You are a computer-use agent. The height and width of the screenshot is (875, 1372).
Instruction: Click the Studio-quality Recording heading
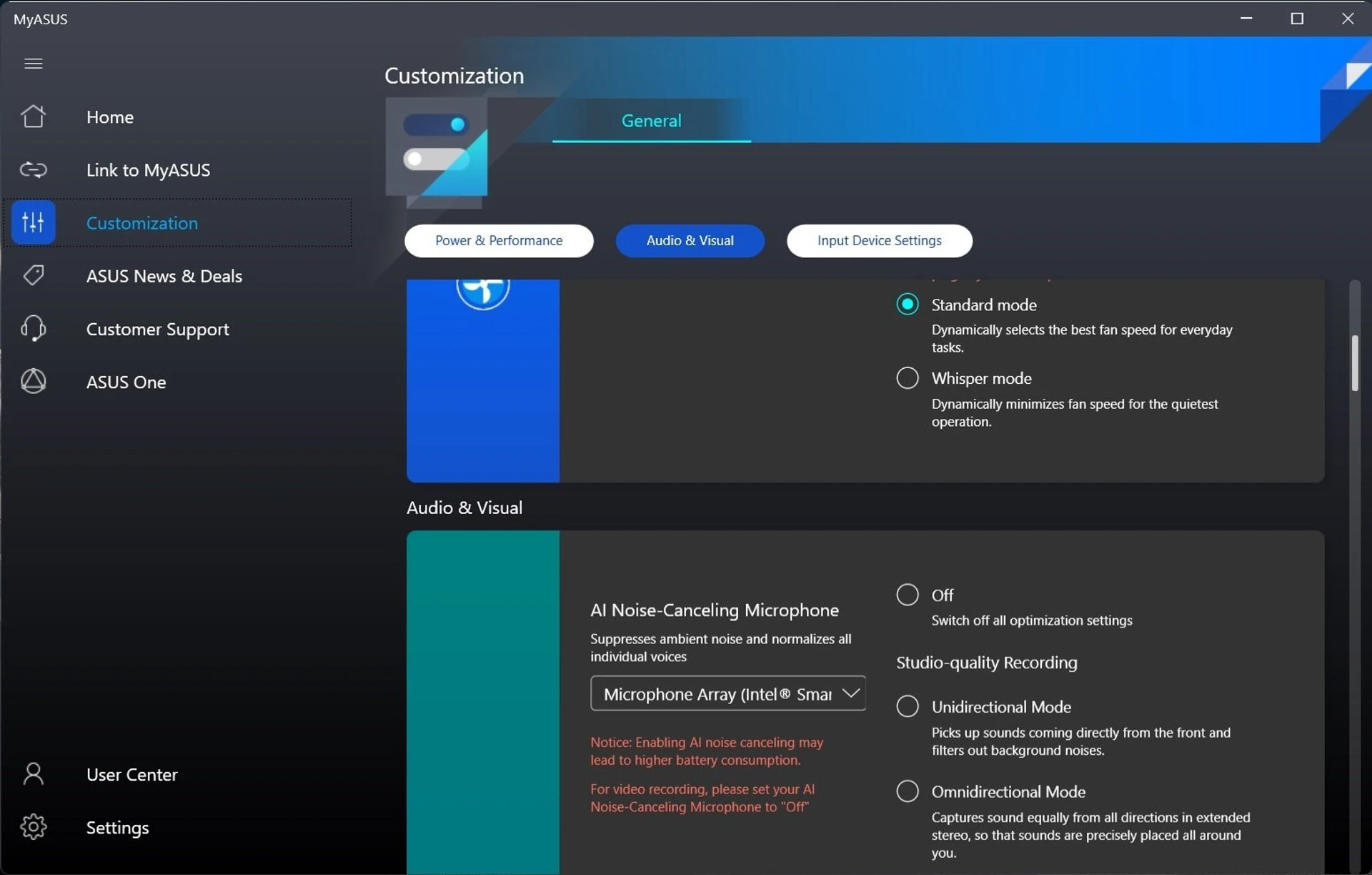(x=986, y=662)
